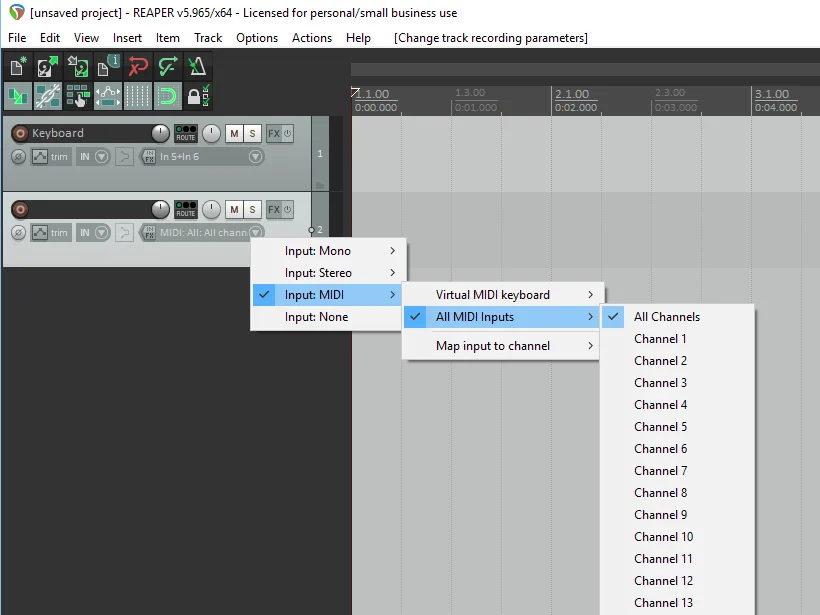The height and width of the screenshot is (615, 820).
Task: Click the Redo toolbar icon
Action: (167, 66)
